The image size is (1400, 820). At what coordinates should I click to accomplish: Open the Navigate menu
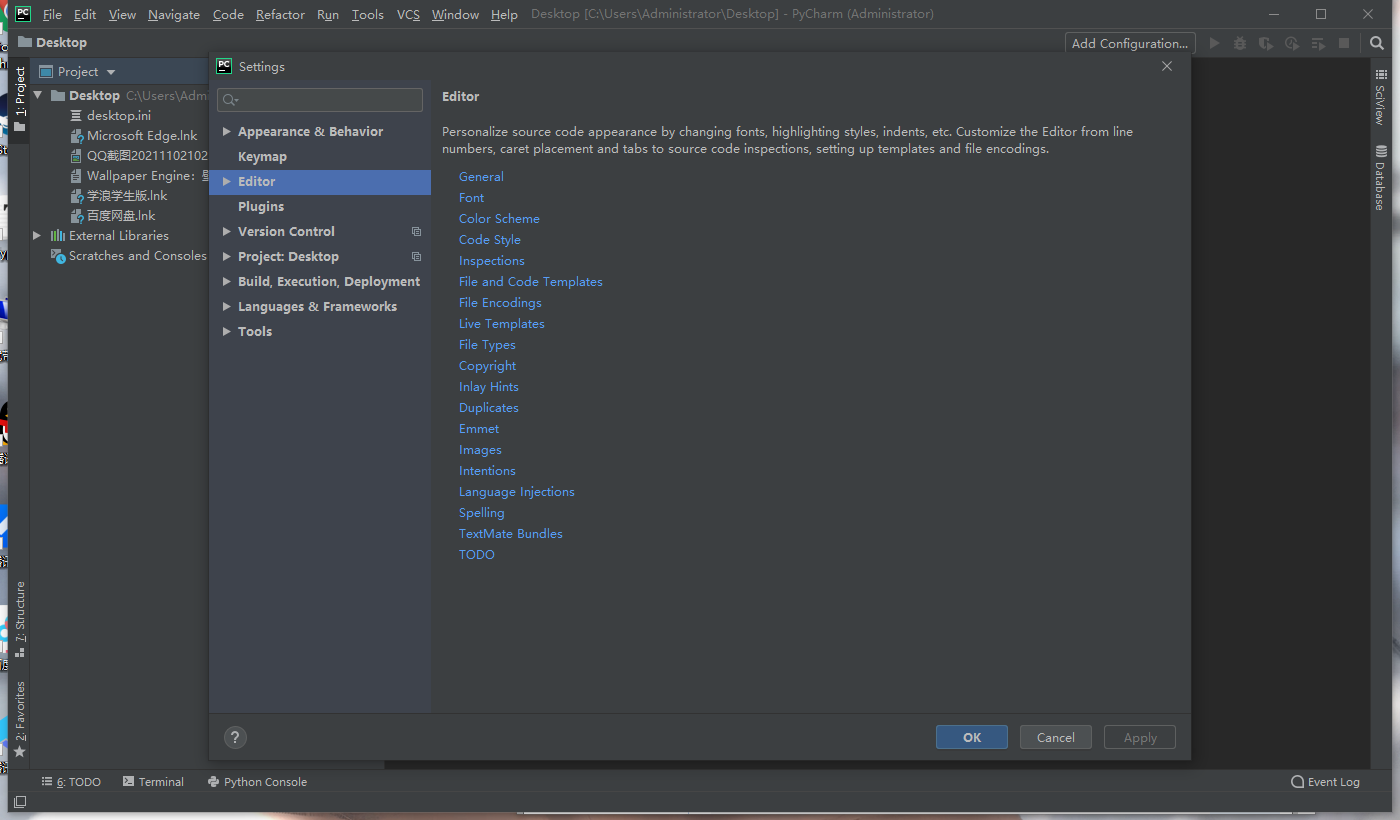point(174,14)
